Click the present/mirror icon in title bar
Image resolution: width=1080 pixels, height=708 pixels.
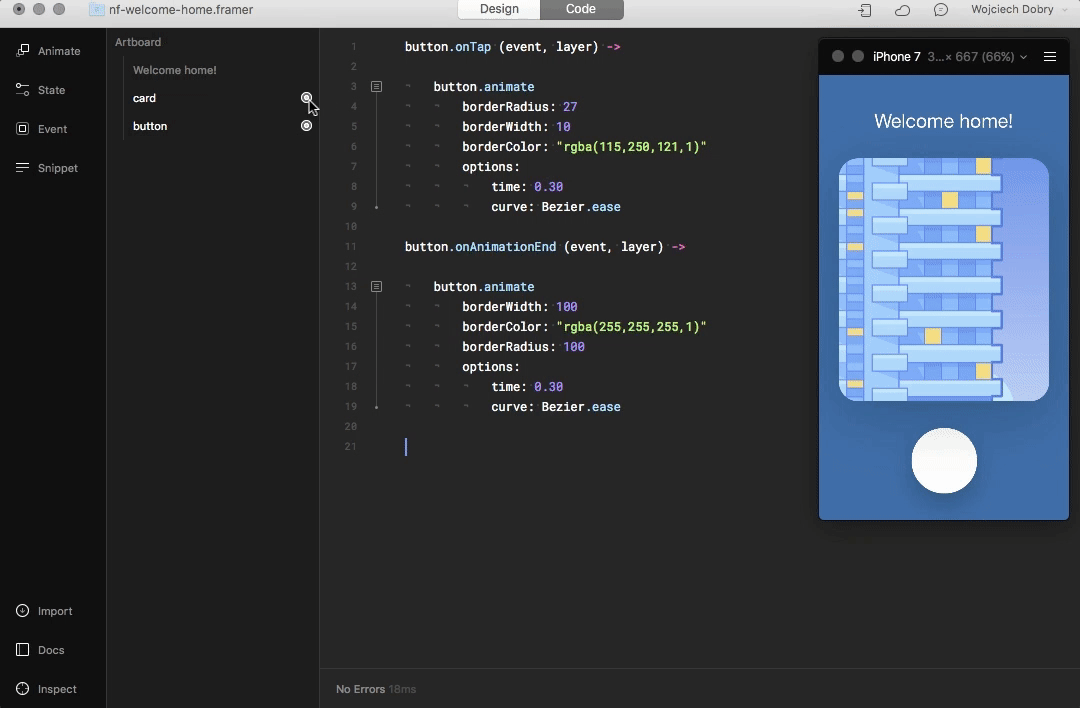coord(864,10)
